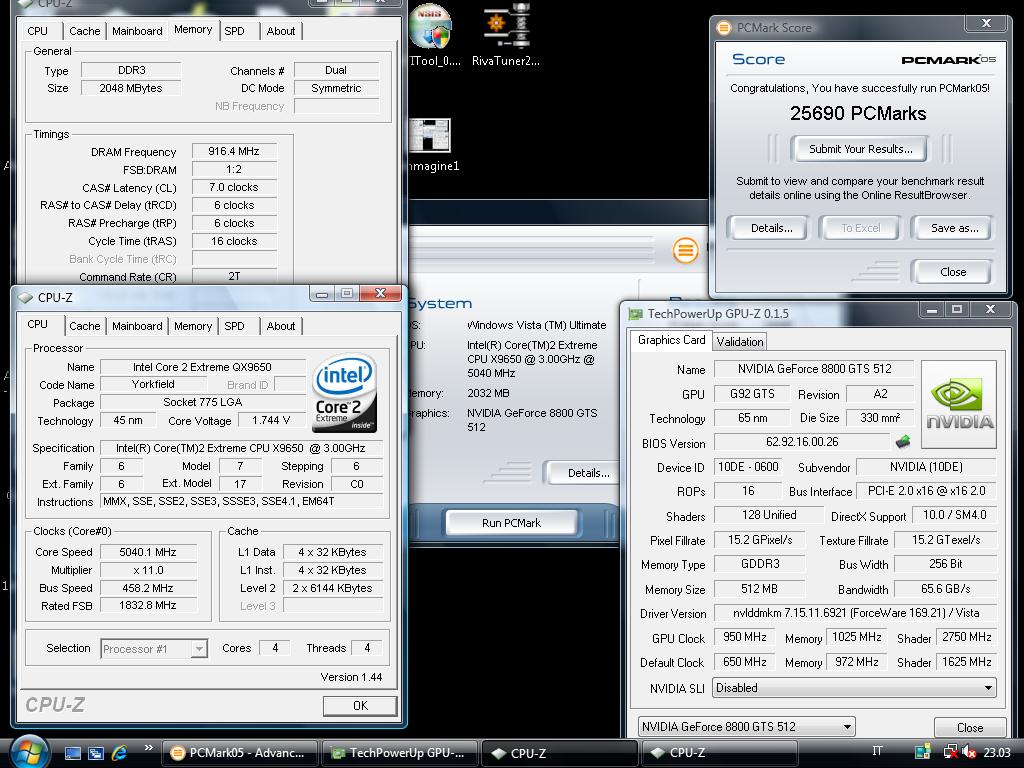Switch to Validation tab in GPU-Z
The width and height of the screenshot is (1024, 768).
739,342
